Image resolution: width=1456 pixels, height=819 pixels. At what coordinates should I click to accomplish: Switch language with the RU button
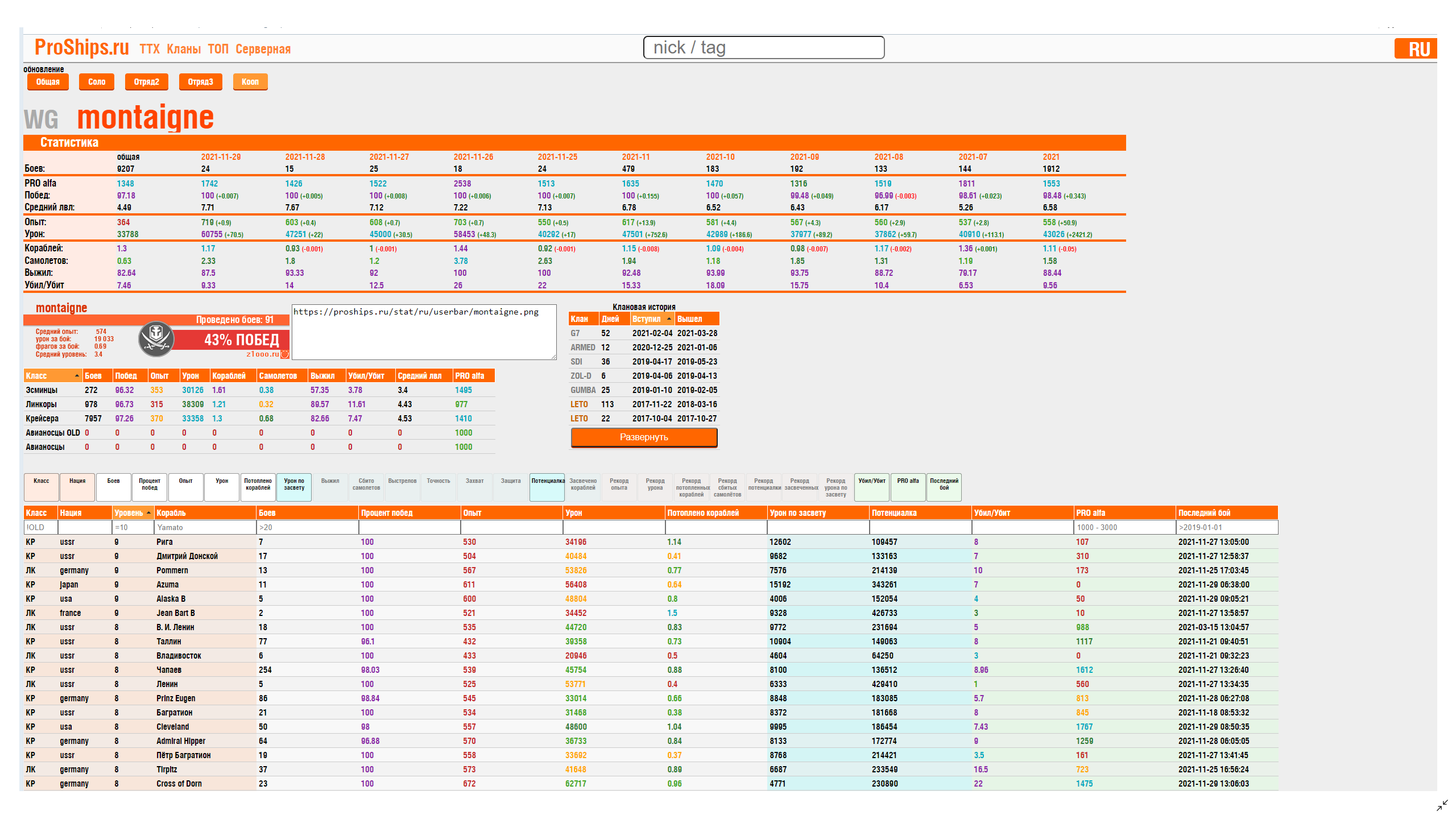click(x=1416, y=49)
